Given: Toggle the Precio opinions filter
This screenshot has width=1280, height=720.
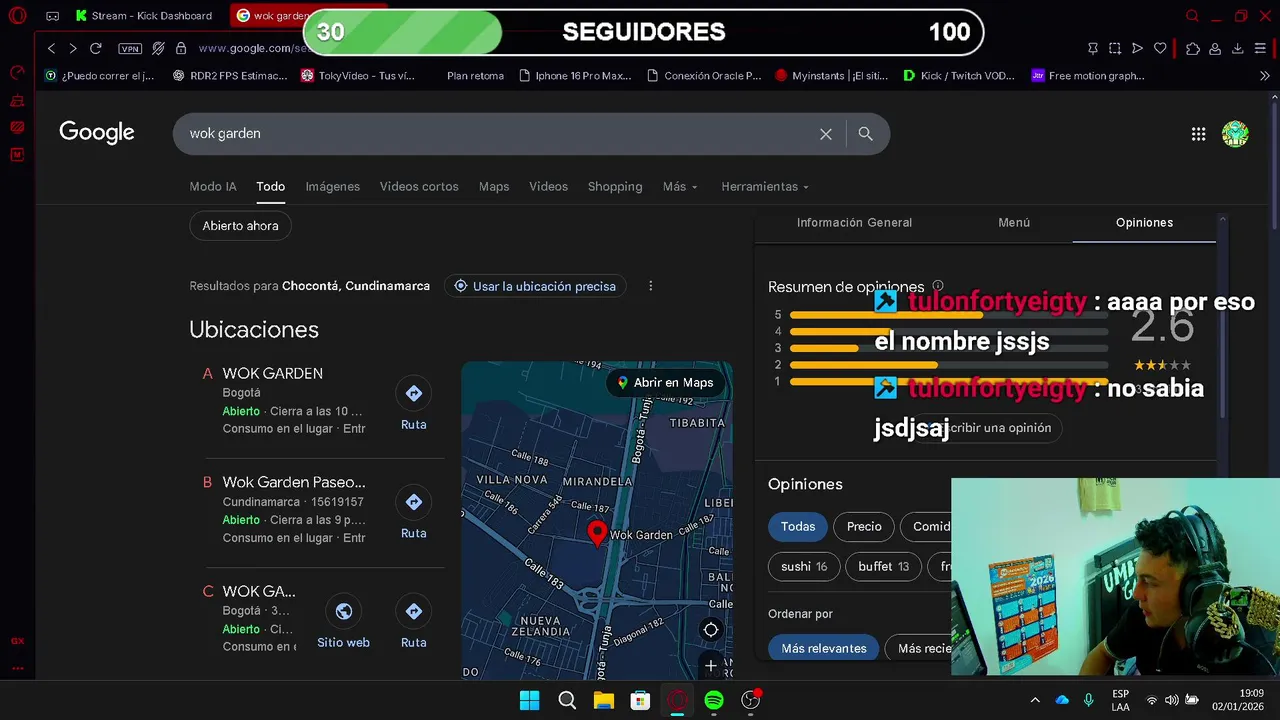Looking at the screenshot, I should pos(864,527).
